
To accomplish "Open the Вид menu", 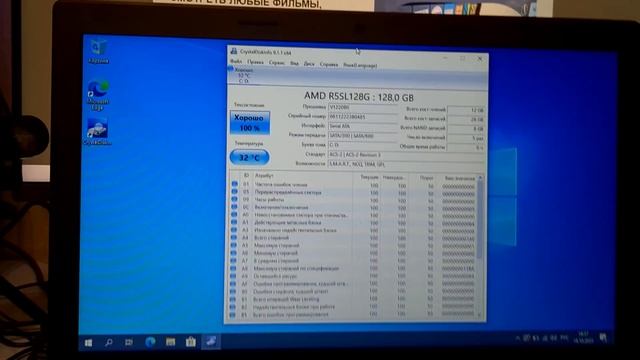I will 294,63.
